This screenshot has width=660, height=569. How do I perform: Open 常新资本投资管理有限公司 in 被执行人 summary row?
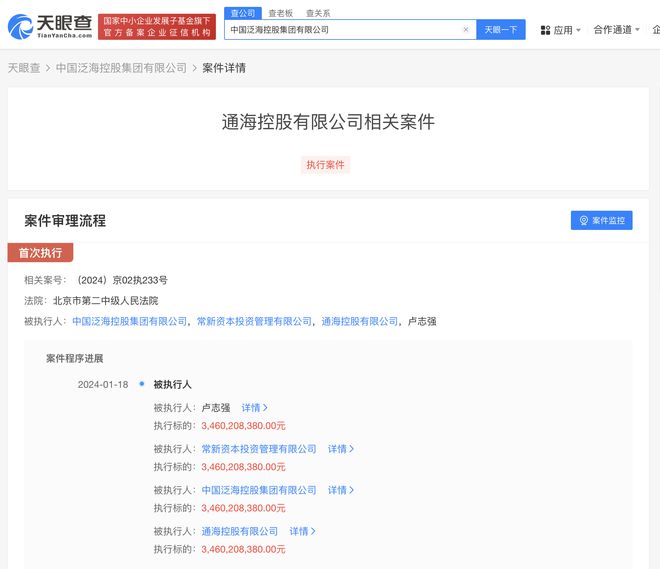pyautogui.click(x=254, y=321)
